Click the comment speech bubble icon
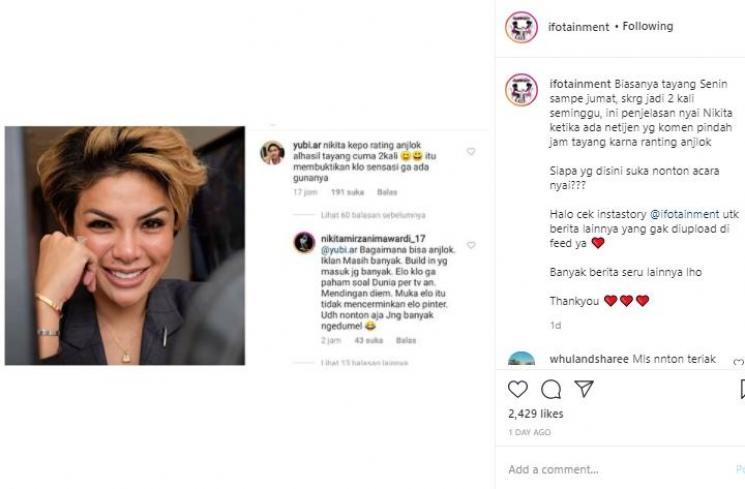The height and width of the screenshot is (489, 745). [x=551, y=389]
